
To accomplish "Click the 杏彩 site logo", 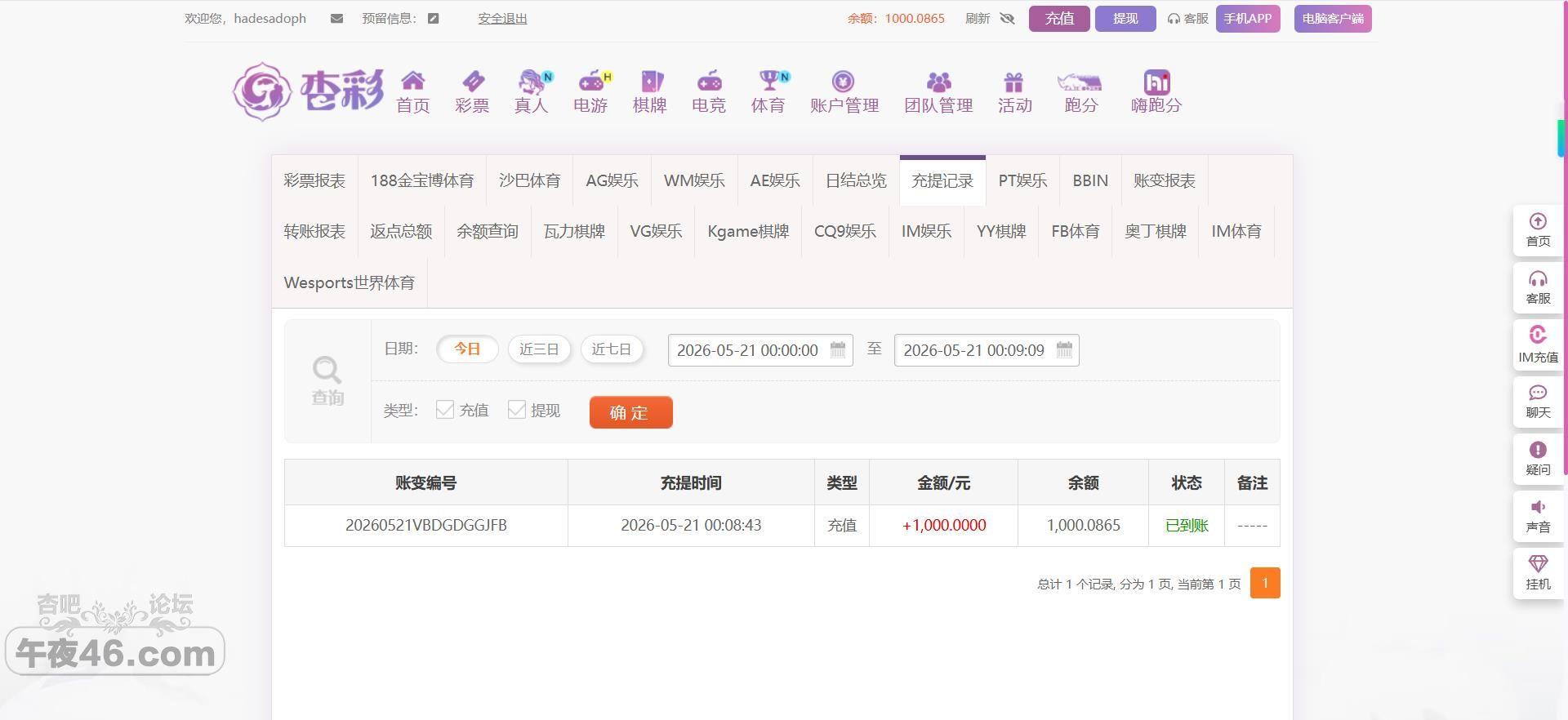I will tap(308, 91).
